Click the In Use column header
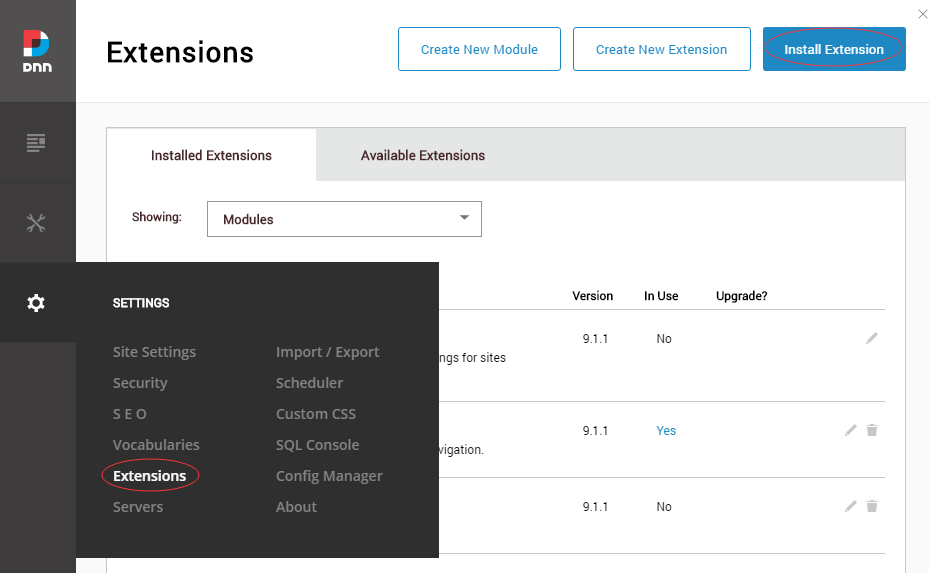929x573 pixels. coord(661,296)
